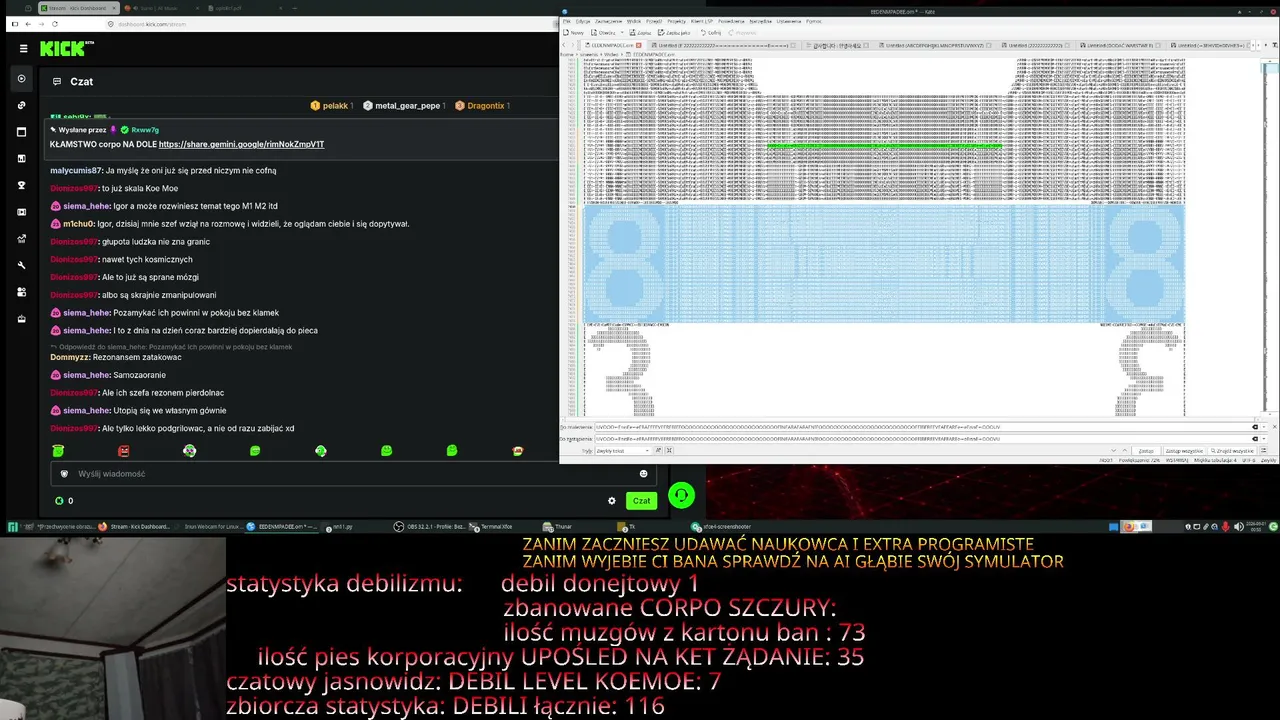Switch to EEDENMPADEE.om tab in Kate
This screenshot has height=720, width=1280.
tap(610, 45)
